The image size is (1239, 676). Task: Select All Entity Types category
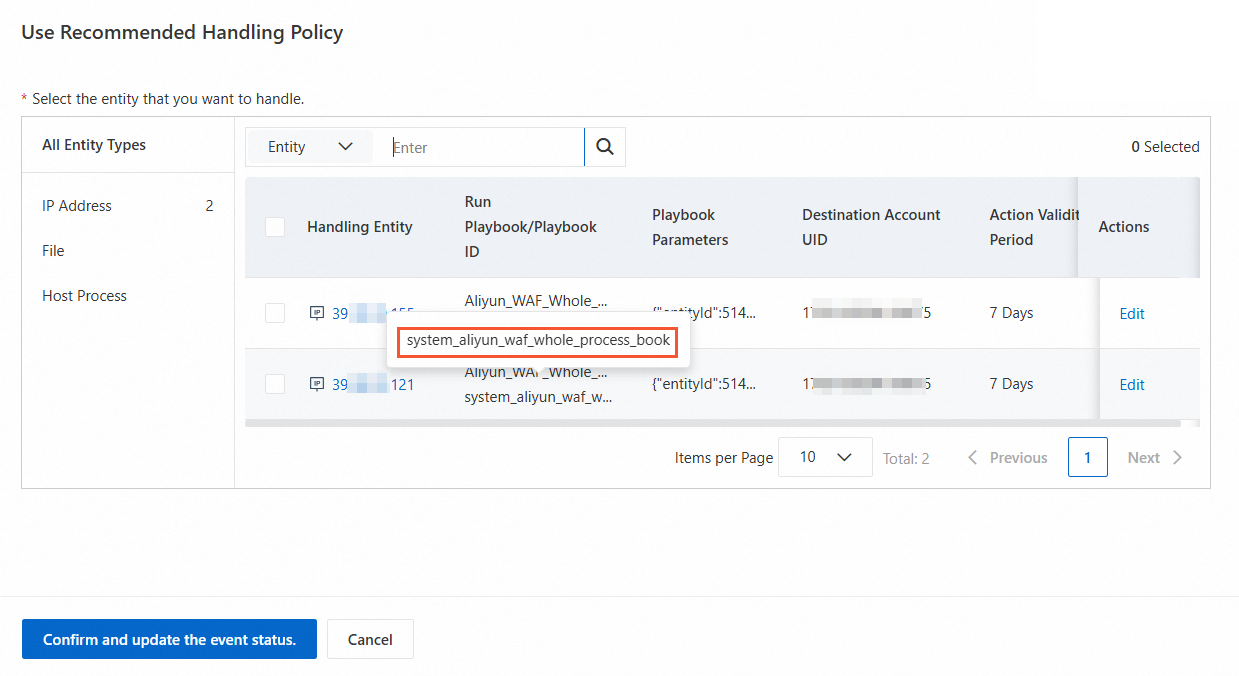(x=94, y=145)
